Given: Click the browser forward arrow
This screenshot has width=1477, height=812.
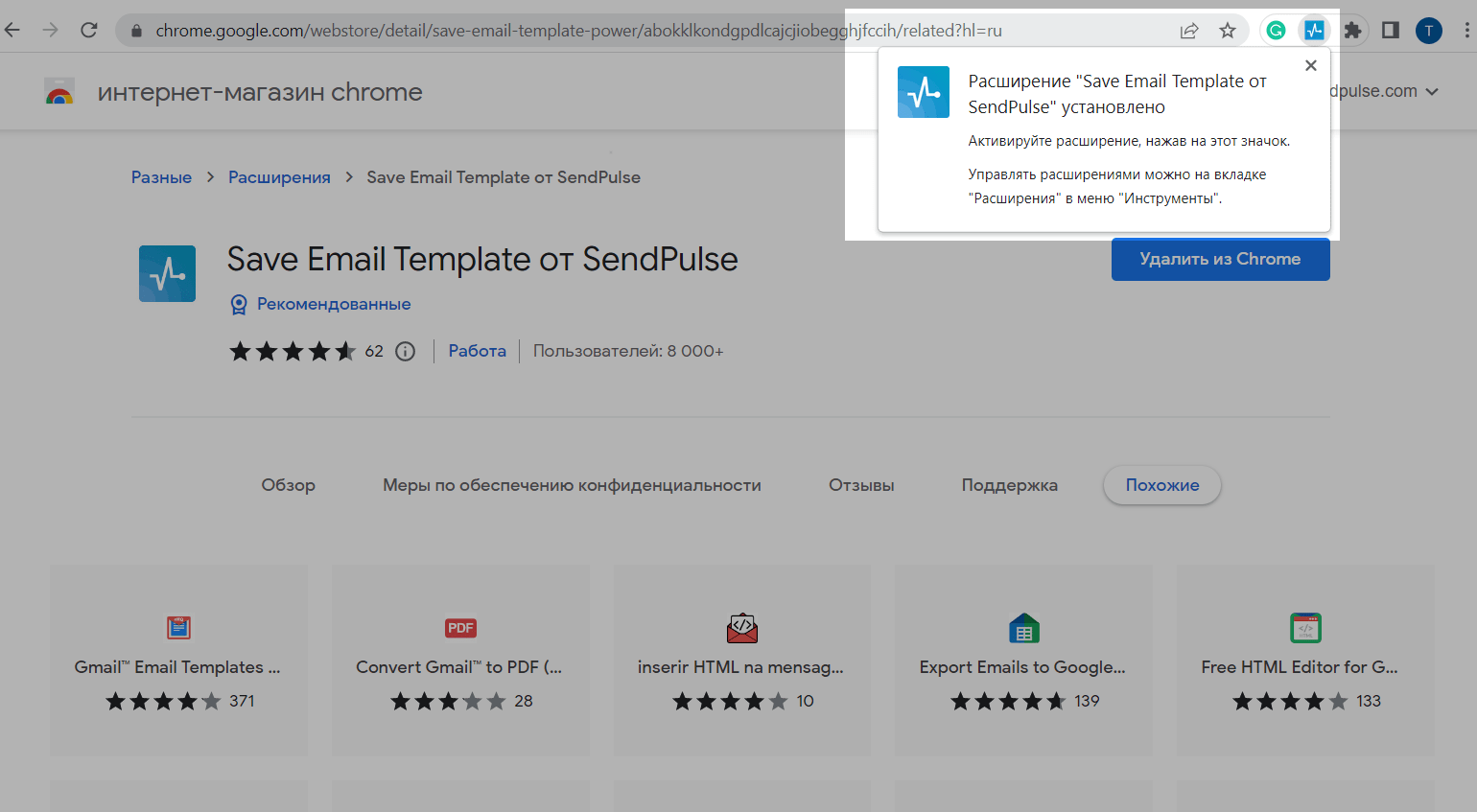Looking at the screenshot, I should point(50,30).
